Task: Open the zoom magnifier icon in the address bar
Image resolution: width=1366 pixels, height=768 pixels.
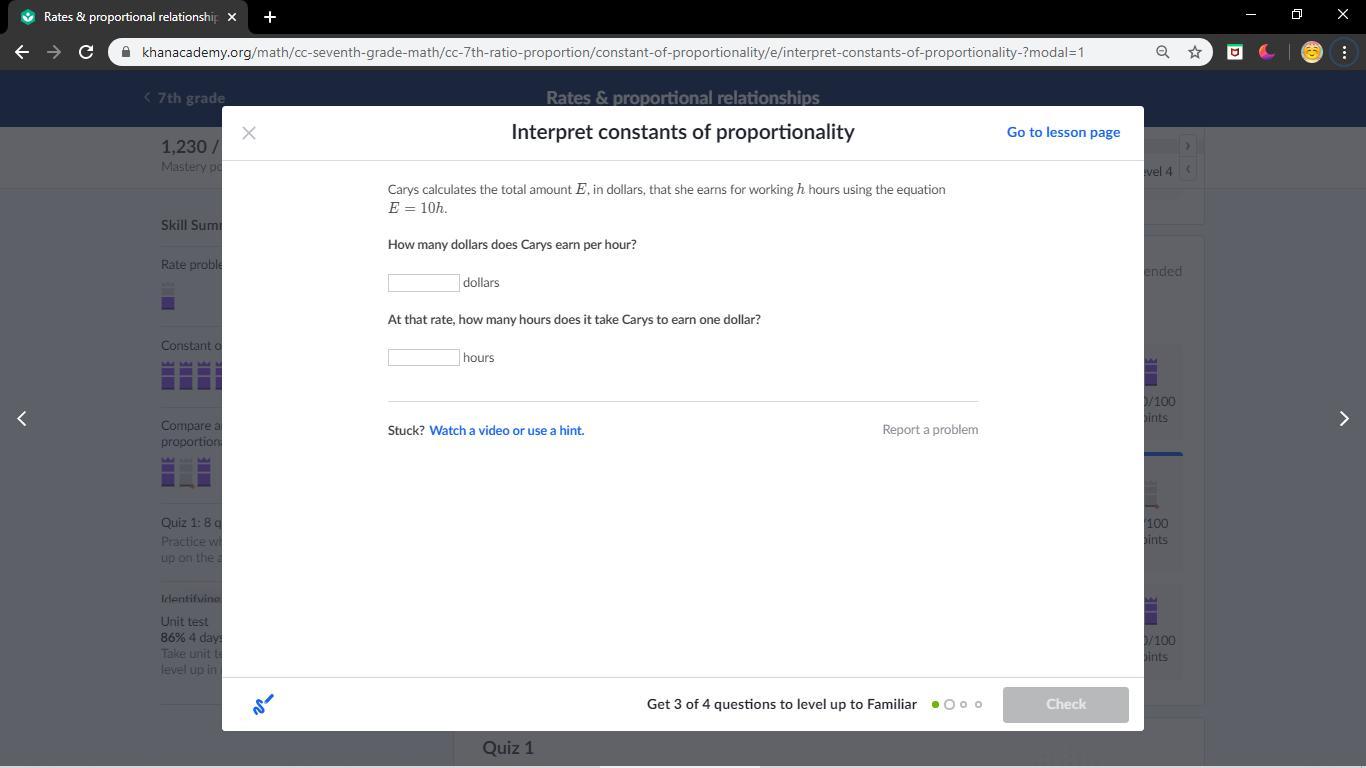Action: click(1162, 52)
